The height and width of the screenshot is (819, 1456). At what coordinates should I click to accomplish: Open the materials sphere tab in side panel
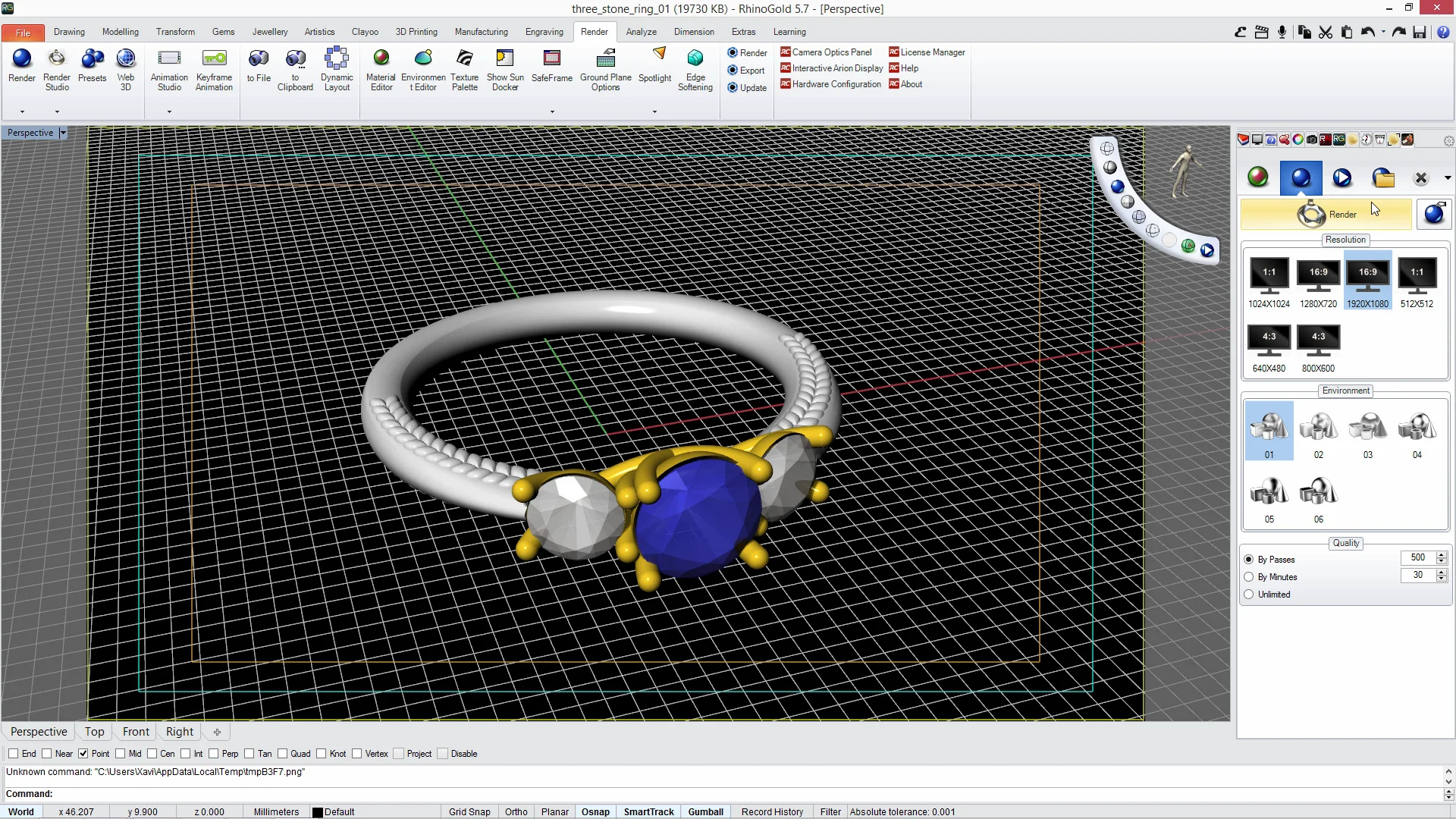click(x=1258, y=177)
